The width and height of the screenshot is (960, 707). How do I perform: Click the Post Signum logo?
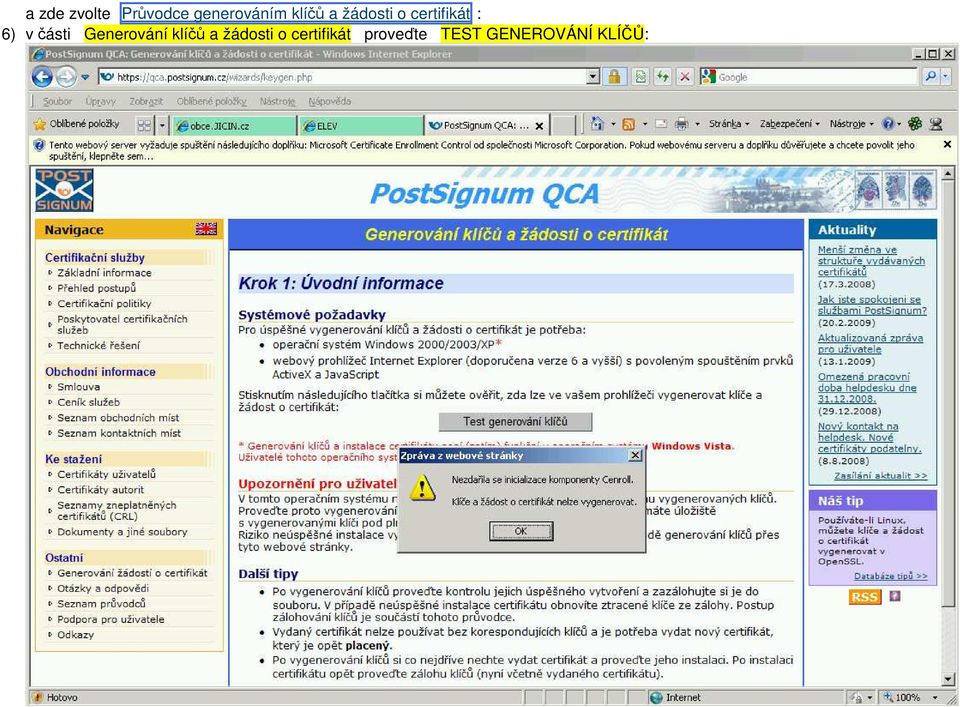pyautogui.click(x=64, y=190)
